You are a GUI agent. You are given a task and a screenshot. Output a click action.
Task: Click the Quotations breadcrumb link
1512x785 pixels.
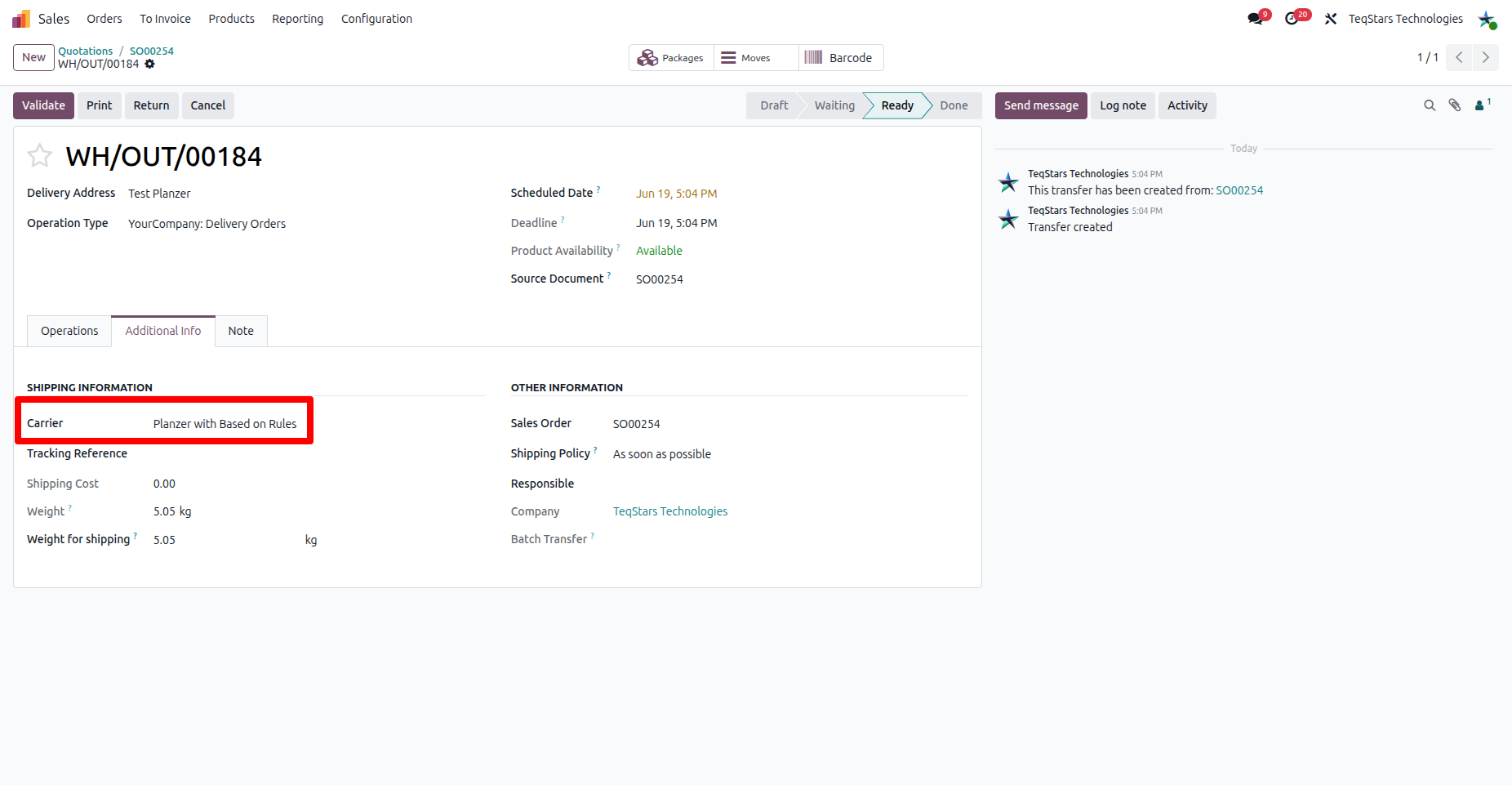coord(86,51)
